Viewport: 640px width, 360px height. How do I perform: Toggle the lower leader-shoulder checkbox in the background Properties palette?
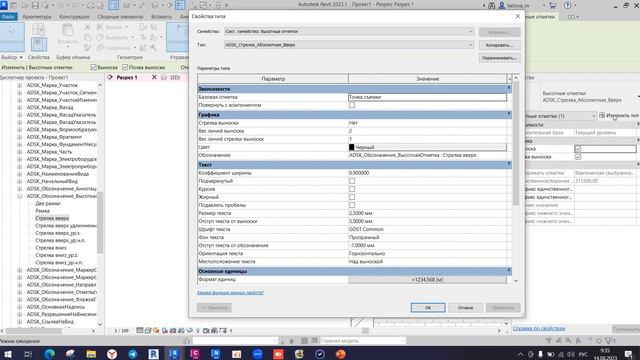click(578, 157)
